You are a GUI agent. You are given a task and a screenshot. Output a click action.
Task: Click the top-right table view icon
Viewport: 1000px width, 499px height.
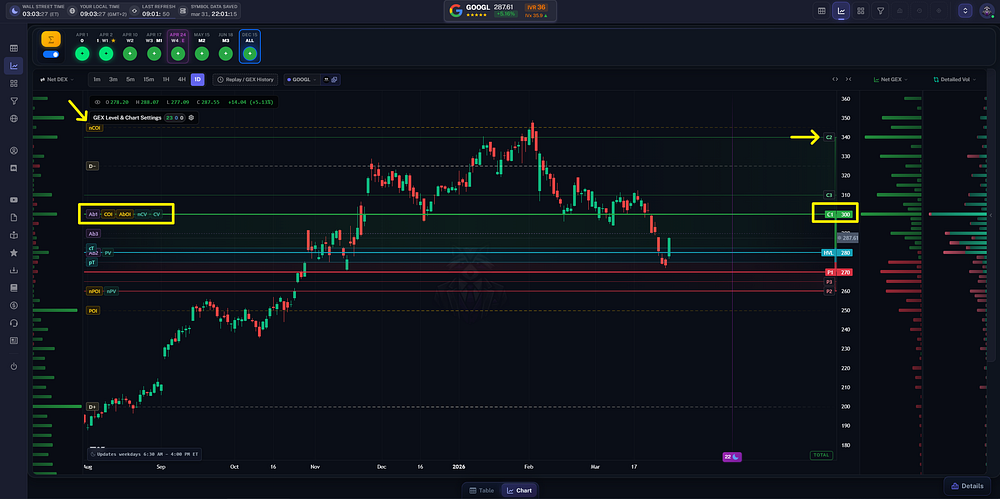pyautogui.click(x=821, y=11)
